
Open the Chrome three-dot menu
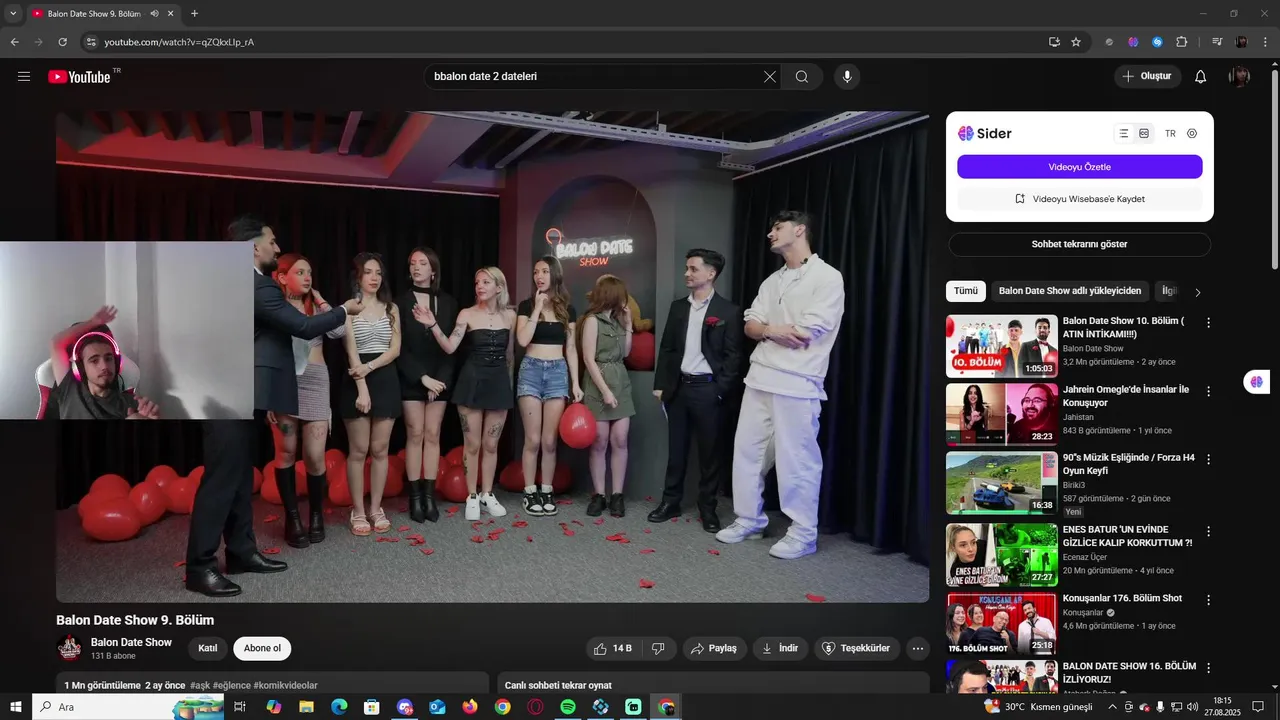coord(1266,42)
